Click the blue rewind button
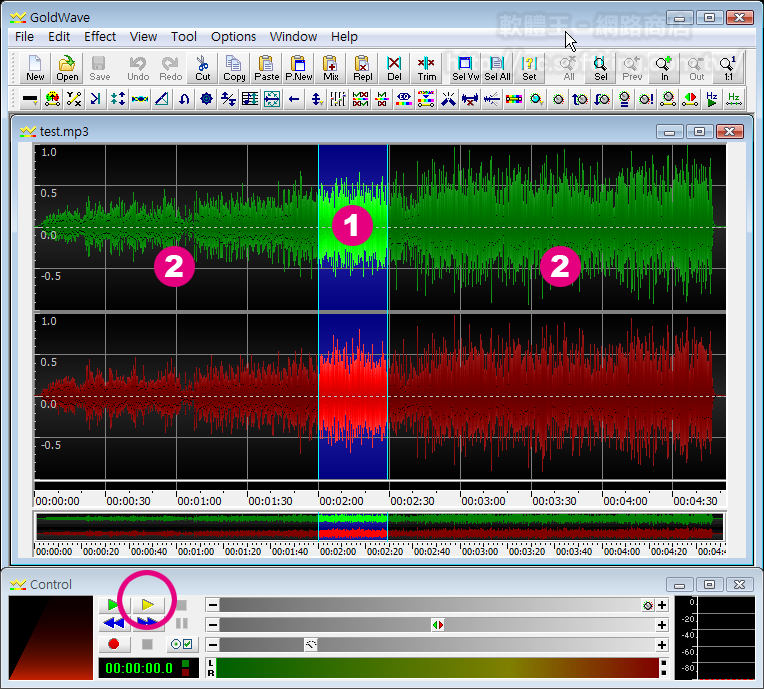Screen dimensions: 764x689 (114, 625)
